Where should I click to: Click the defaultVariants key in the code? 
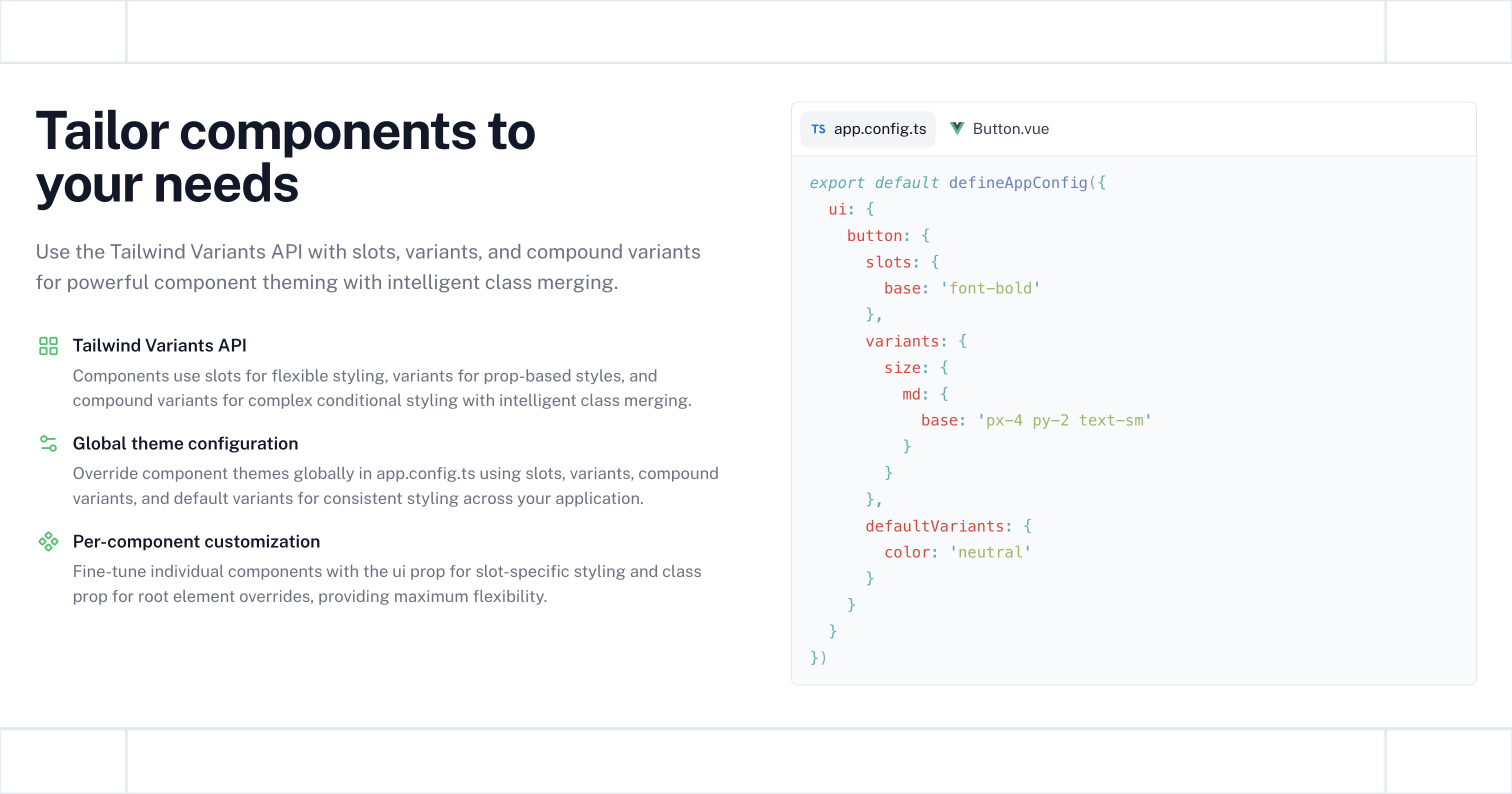(934, 526)
